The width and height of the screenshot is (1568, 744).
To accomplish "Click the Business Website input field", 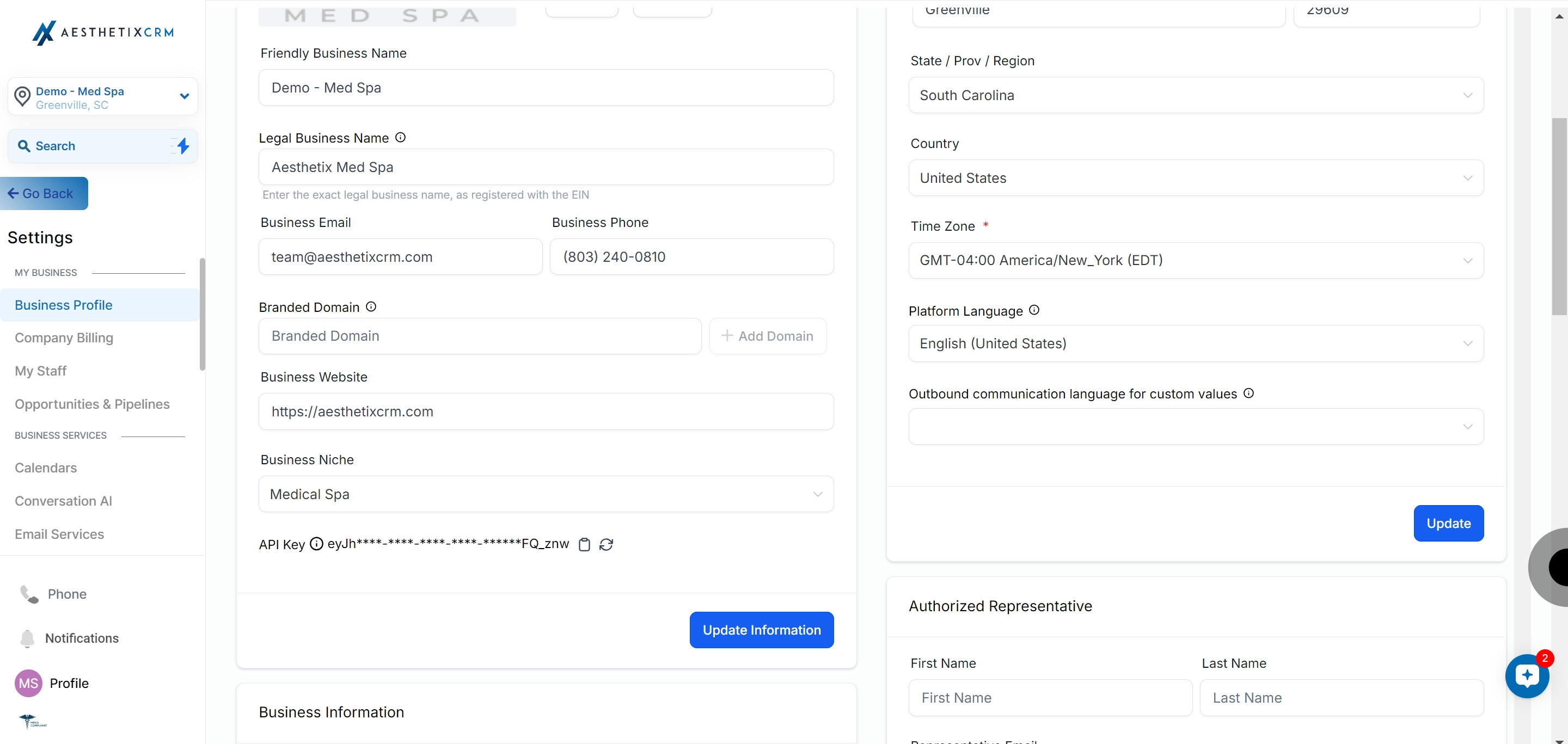I will click(x=546, y=412).
